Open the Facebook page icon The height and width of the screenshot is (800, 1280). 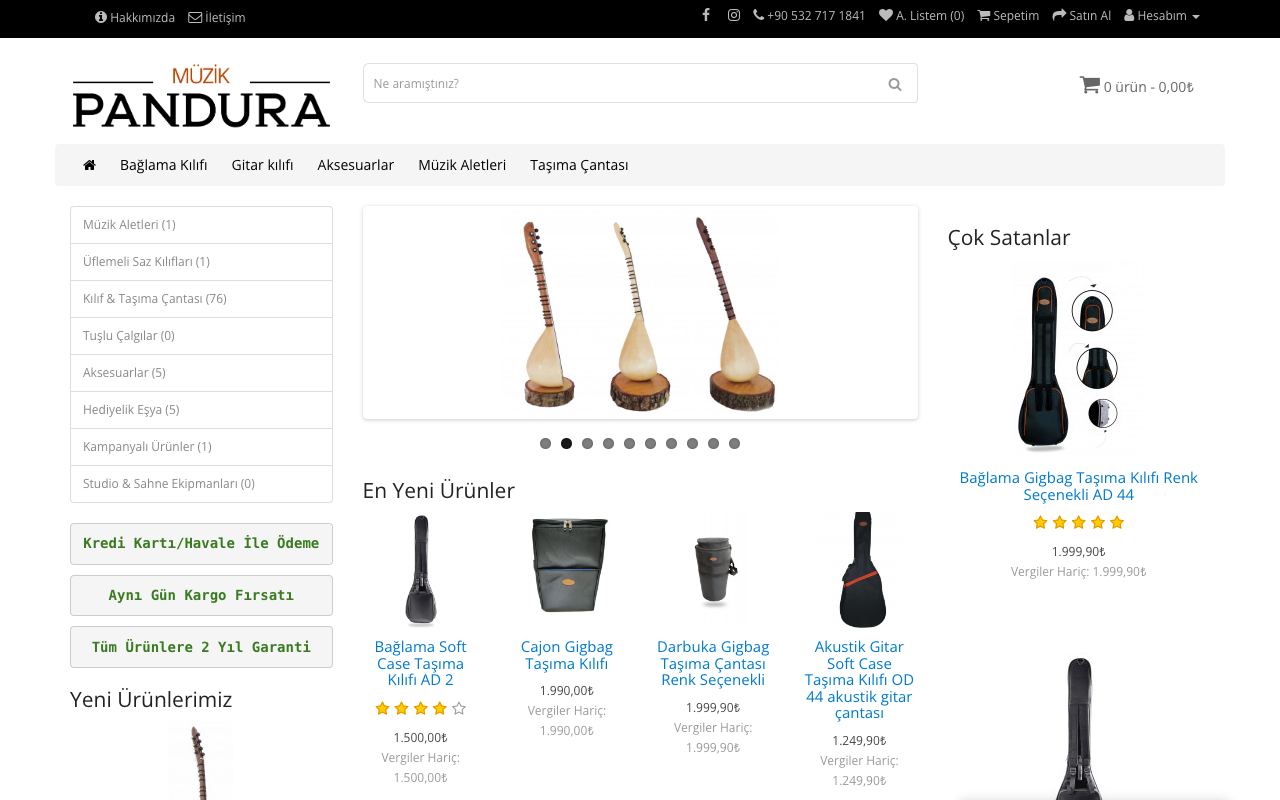click(x=706, y=16)
